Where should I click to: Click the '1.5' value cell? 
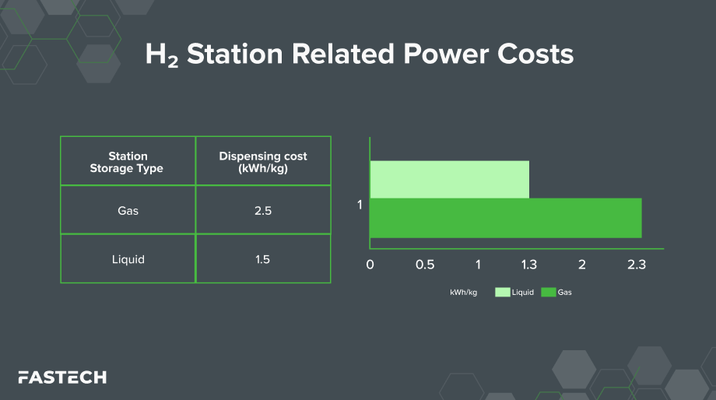[263, 258]
